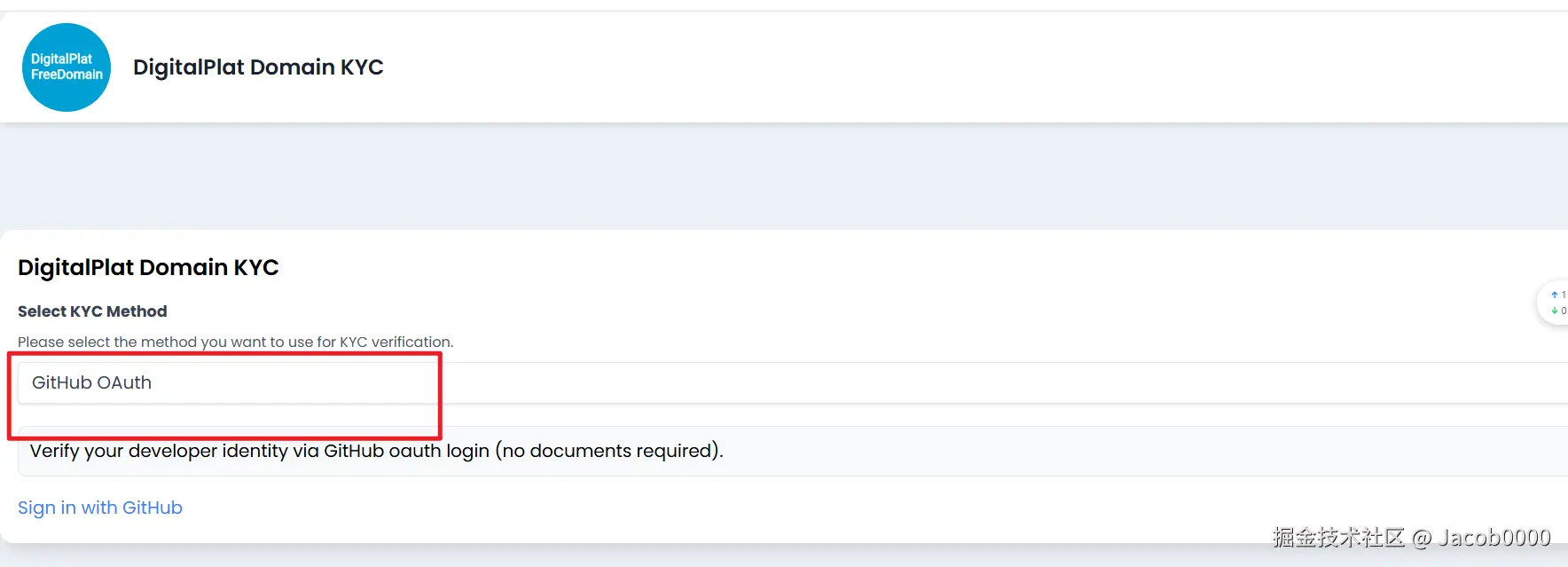
Task: Click the @ symbol in the watermark
Action: pos(1422,538)
